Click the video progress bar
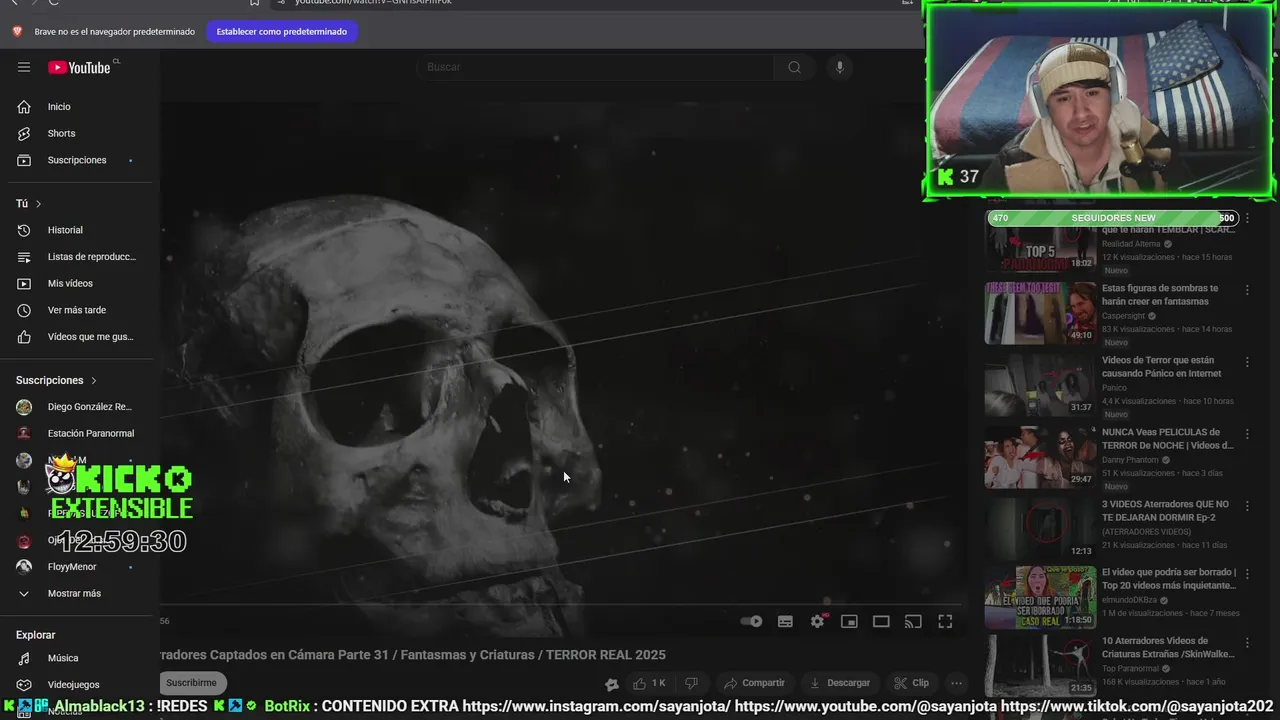The image size is (1280, 720). [562, 604]
